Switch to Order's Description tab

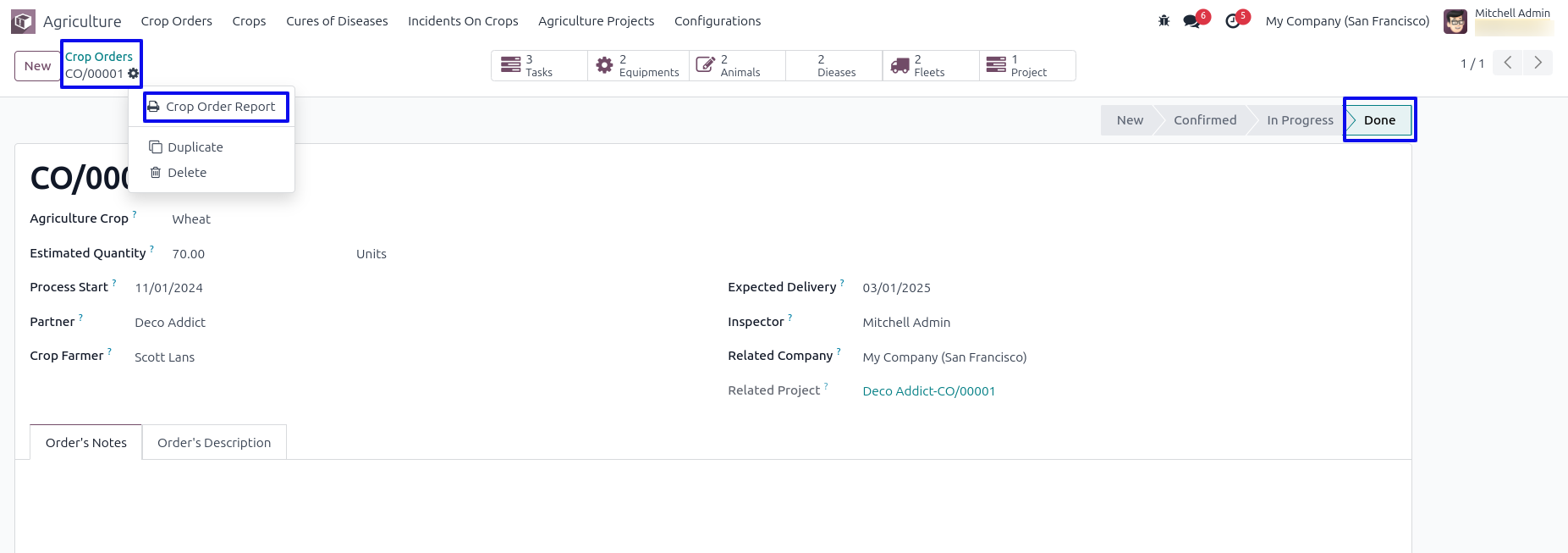[x=214, y=443]
